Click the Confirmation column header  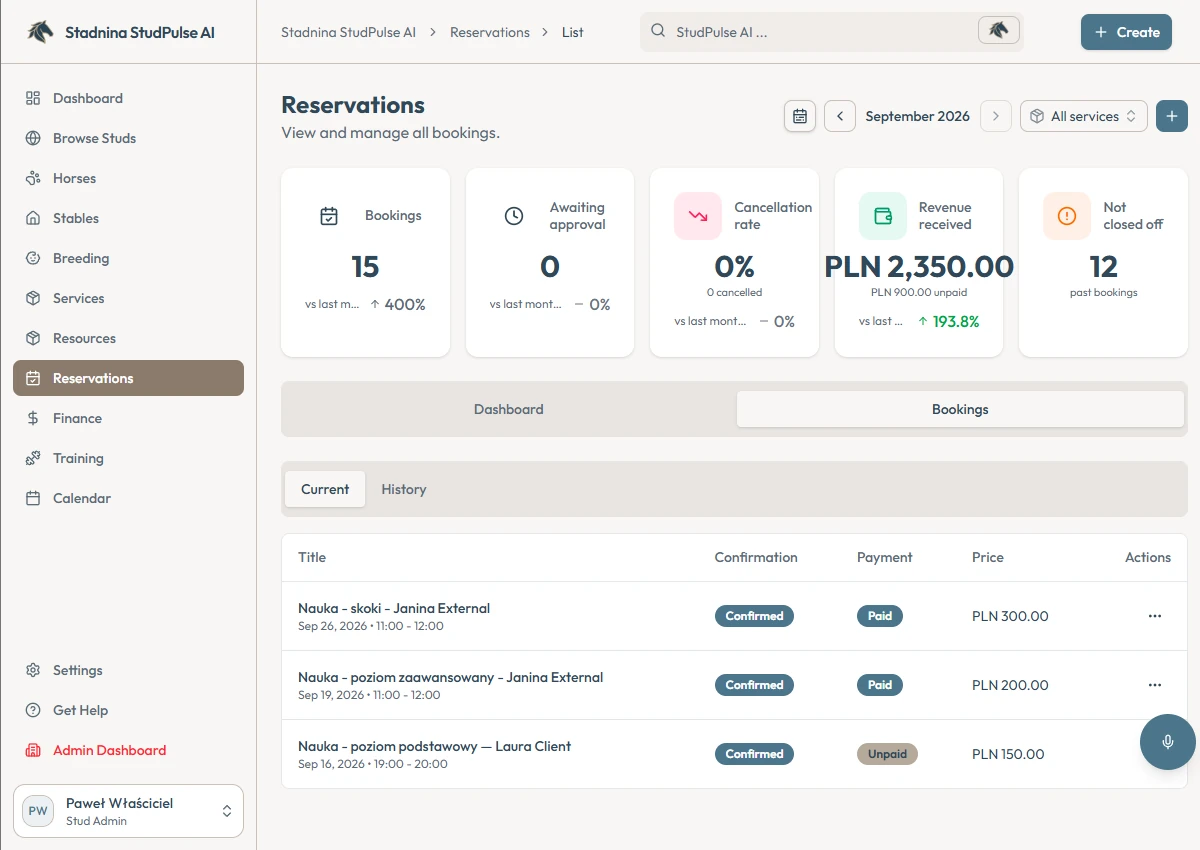756,557
